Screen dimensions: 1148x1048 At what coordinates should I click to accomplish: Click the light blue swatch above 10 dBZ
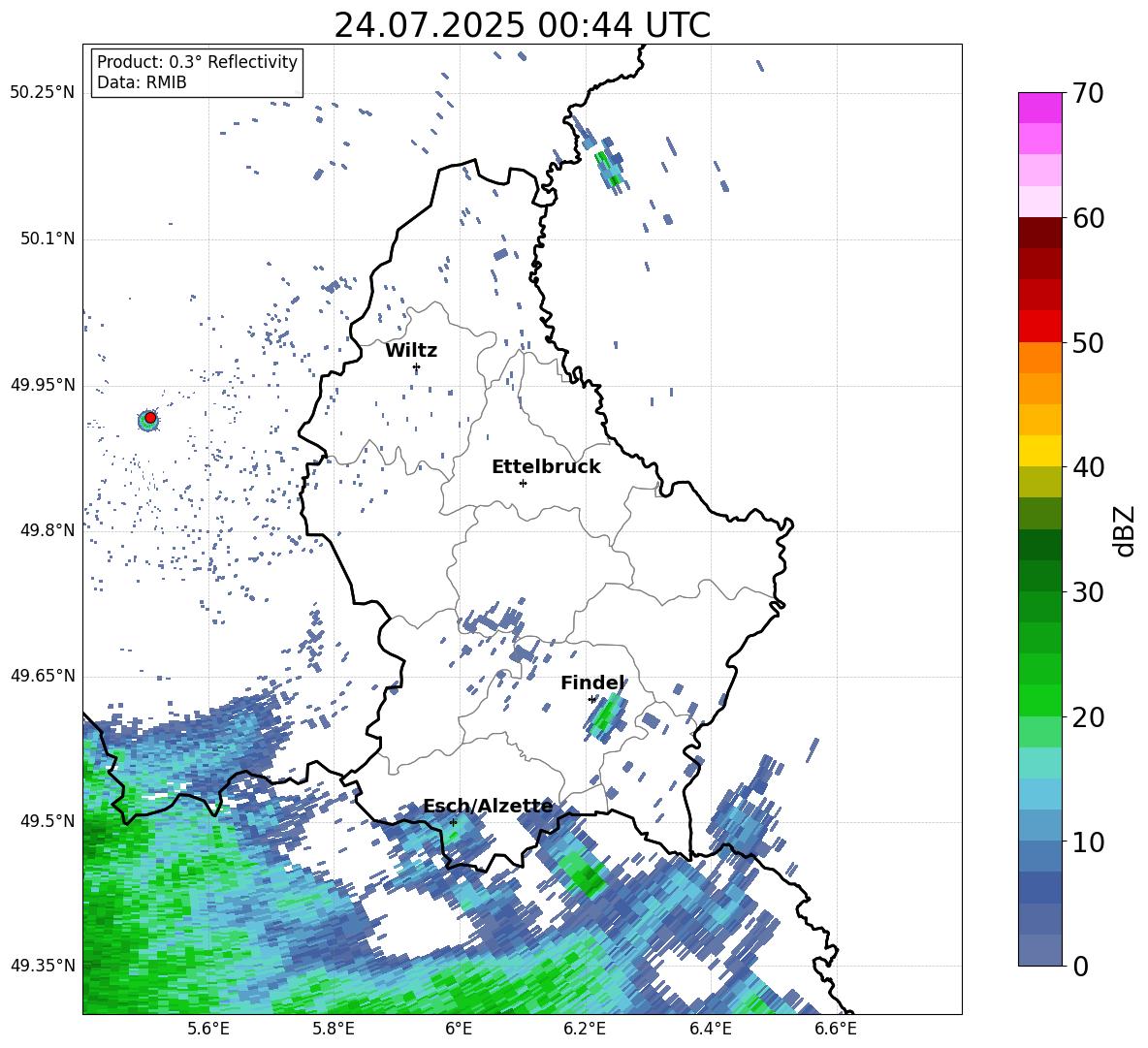click(x=1039, y=794)
